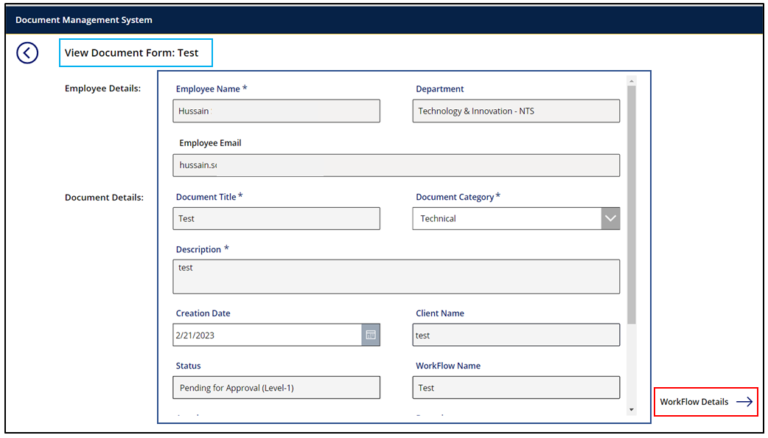The image size is (768, 438).
Task: Click the Creation Date field showing 2/21/2023
Action: pyautogui.click(x=267, y=335)
